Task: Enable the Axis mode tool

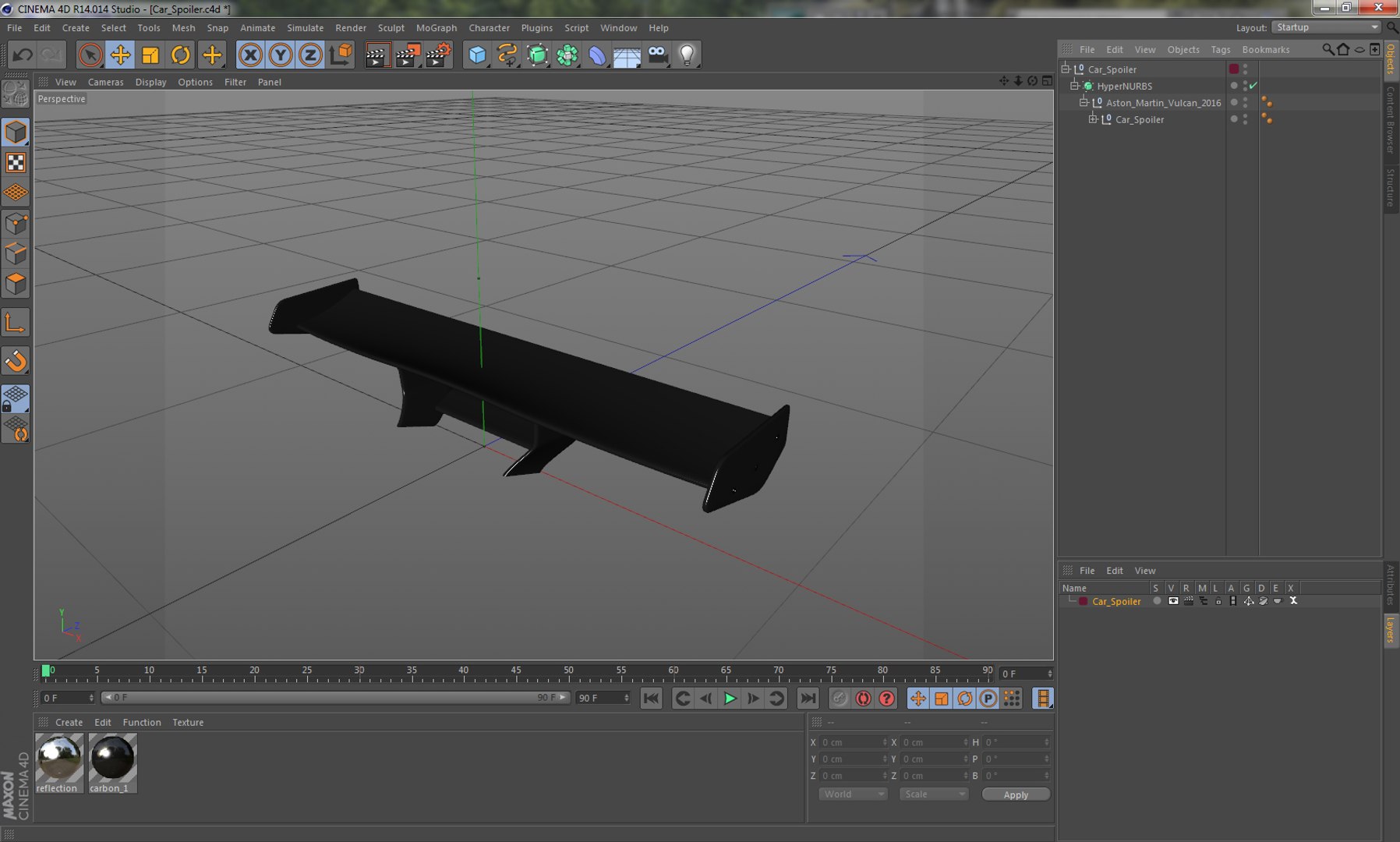Action: (x=16, y=323)
